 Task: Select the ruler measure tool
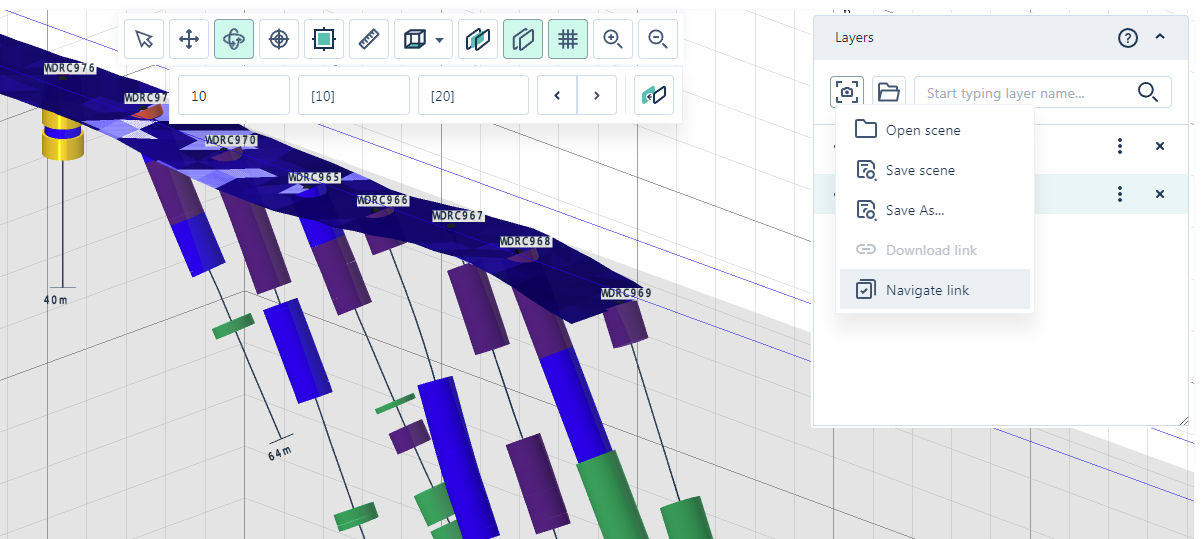369,39
